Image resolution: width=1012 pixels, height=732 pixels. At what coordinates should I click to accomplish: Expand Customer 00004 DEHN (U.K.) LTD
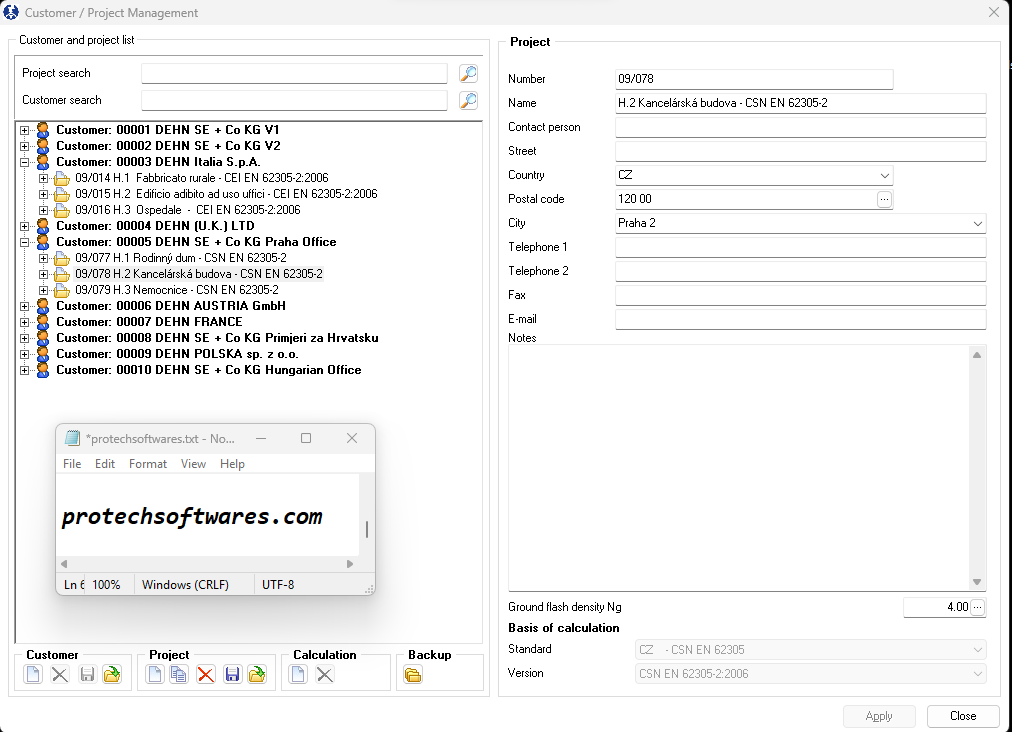coord(25,227)
